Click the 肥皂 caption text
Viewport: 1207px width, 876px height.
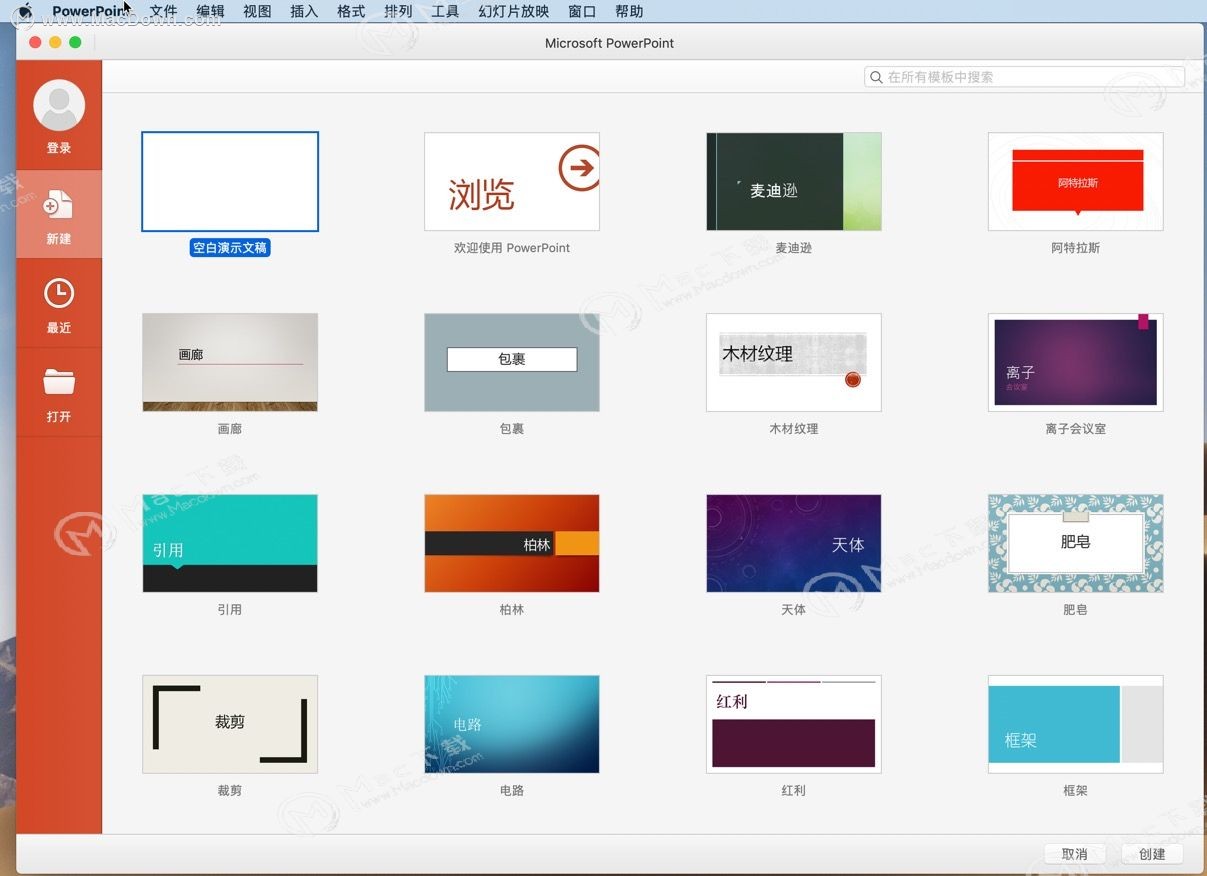pos(1076,609)
